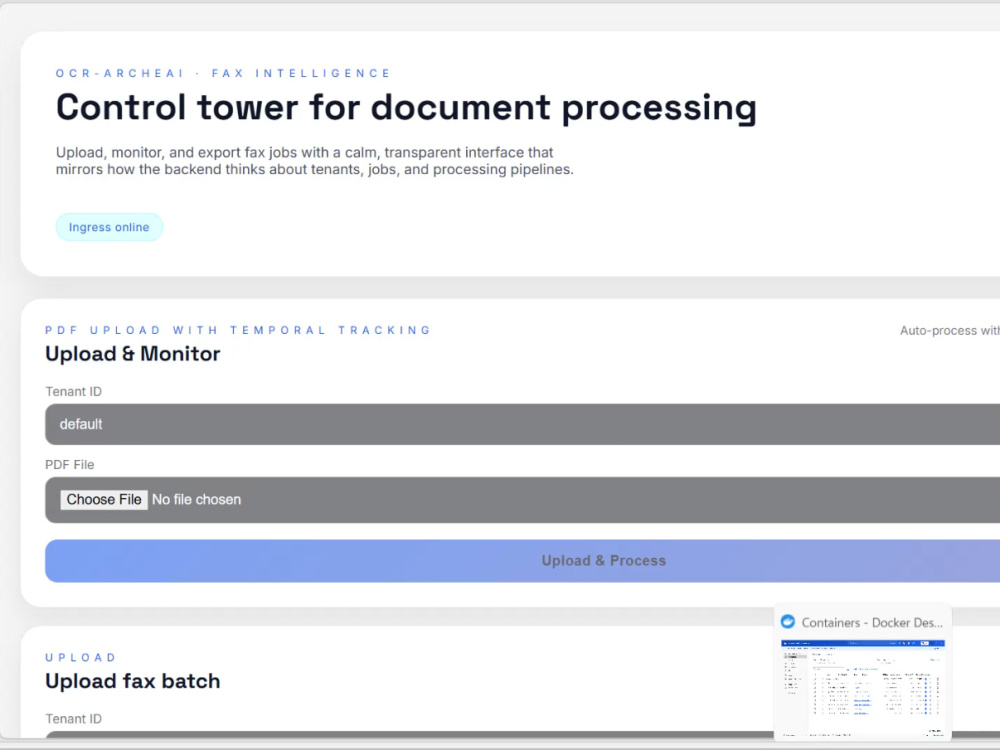Click the "Tenant ID" label under Upload & Monitor
The image size is (1000, 750).
73,392
